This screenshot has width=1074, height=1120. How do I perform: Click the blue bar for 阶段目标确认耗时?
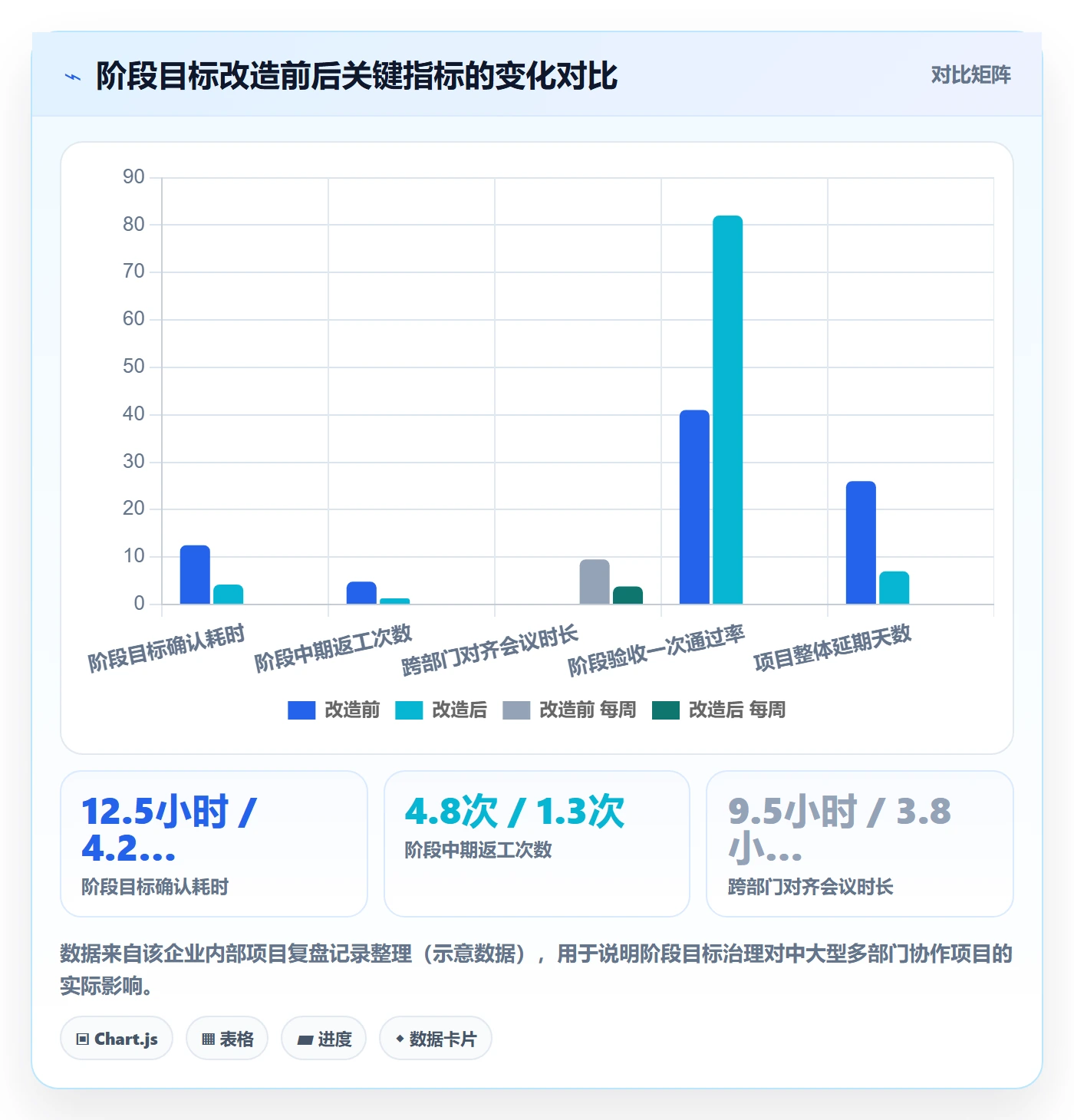coord(195,575)
